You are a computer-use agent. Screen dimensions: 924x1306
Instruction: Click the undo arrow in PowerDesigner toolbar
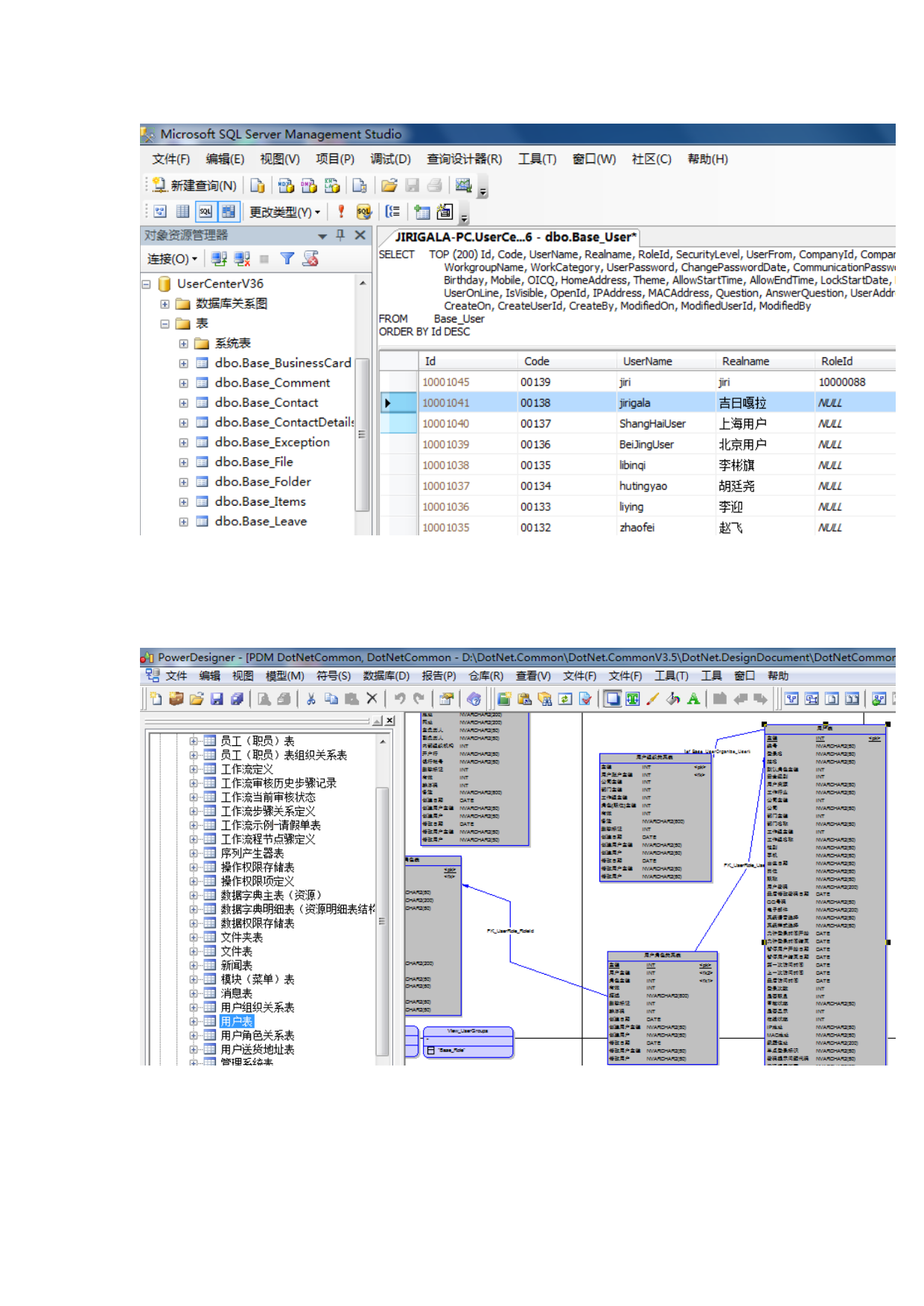pyautogui.click(x=399, y=699)
